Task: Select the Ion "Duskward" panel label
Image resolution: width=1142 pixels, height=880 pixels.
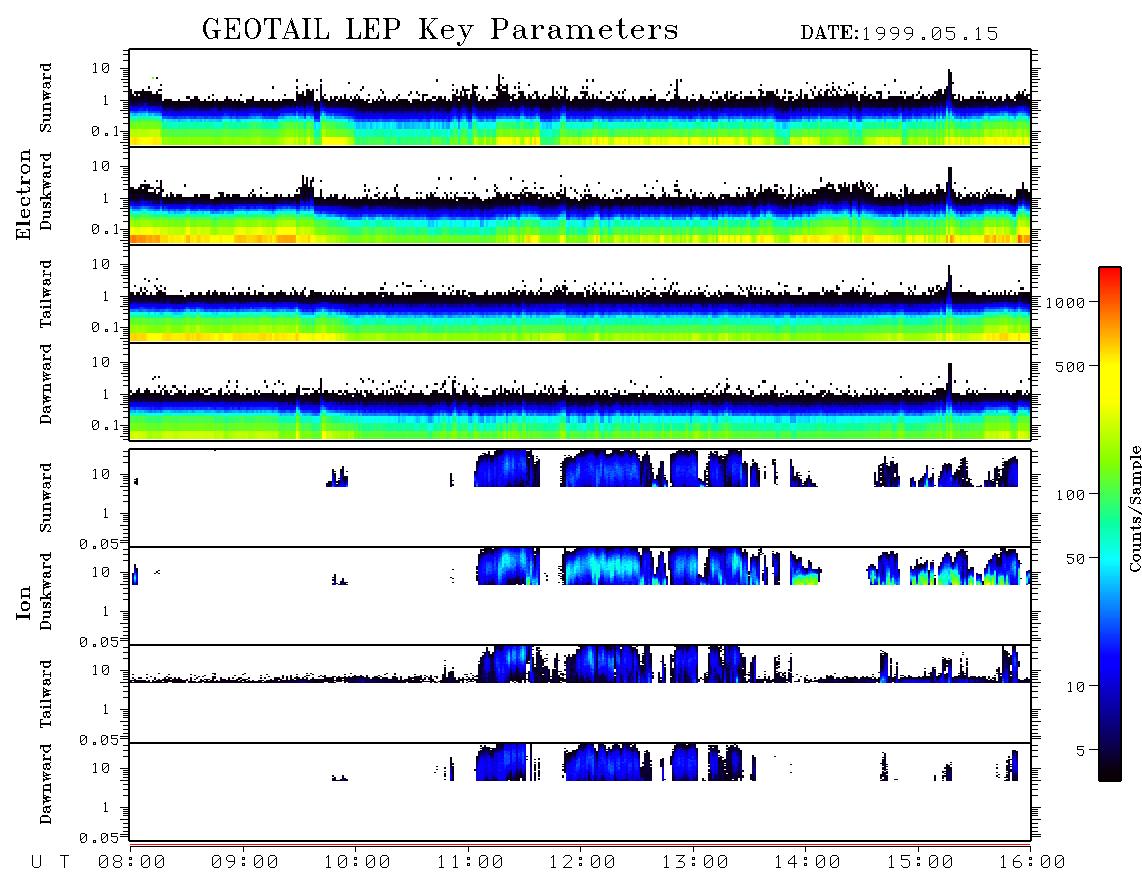Action: pyautogui.click(x=46, y=591)
